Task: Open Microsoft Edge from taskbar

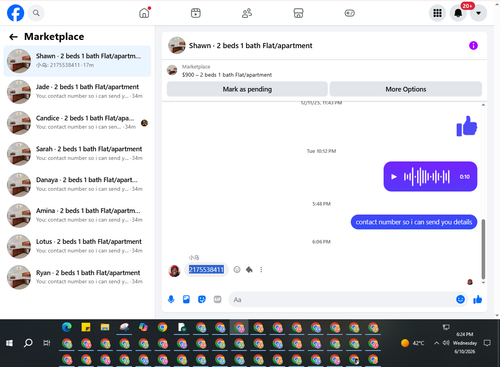Action: (x=67, y=327)
